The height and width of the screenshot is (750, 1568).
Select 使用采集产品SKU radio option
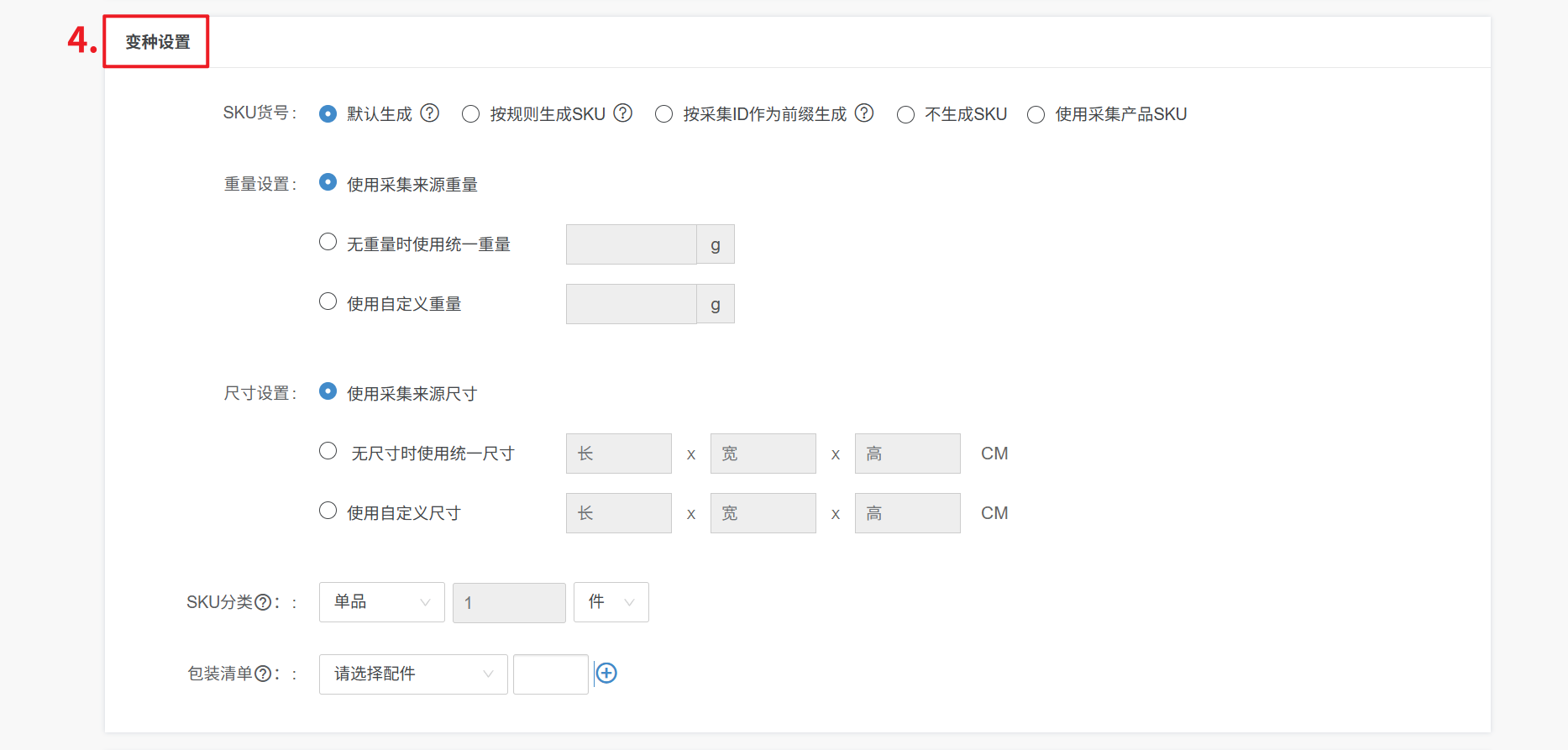pyautogui.click(x=1036, y=115)
